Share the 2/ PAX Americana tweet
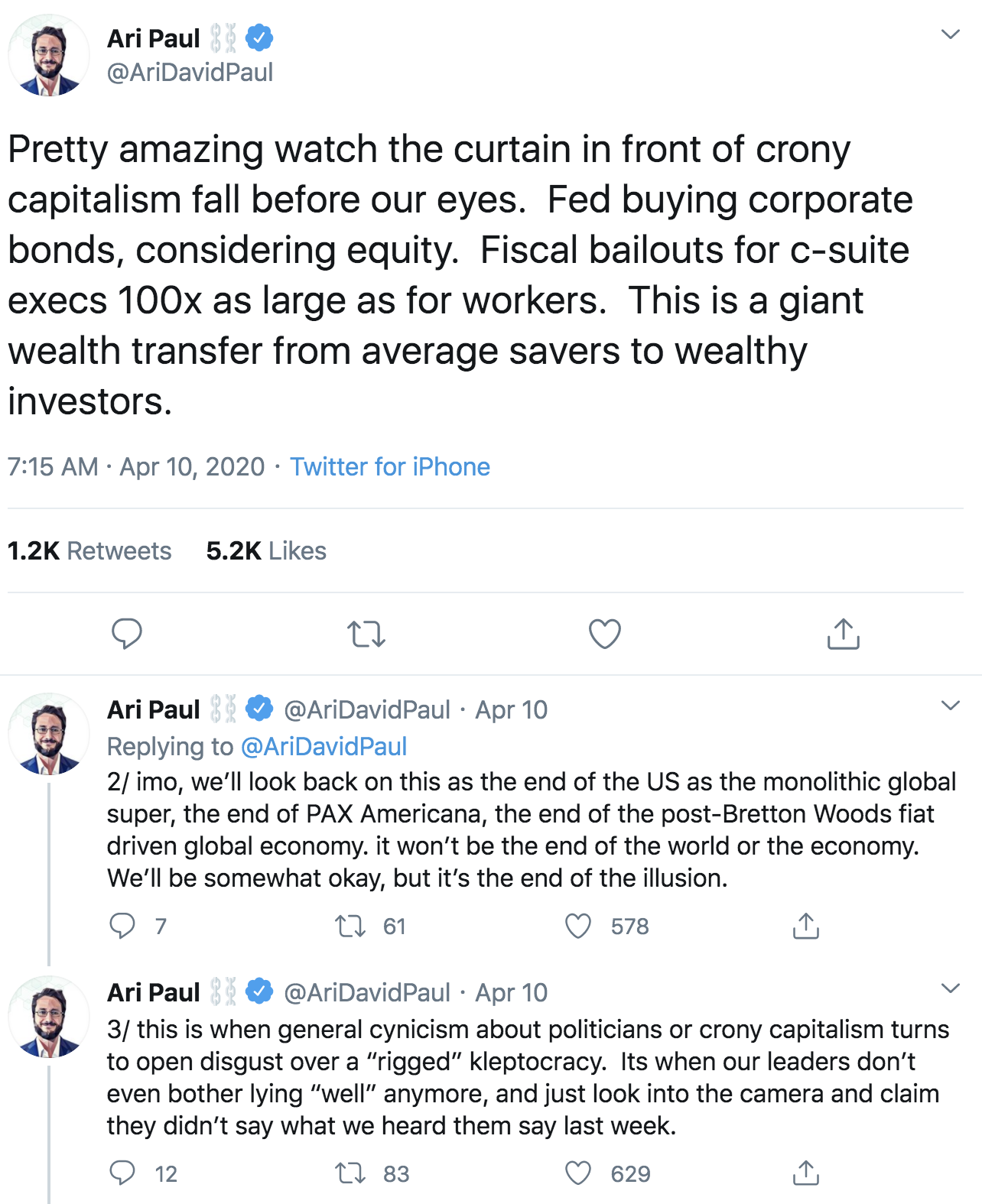Viewport: 982px width, 1204px height. 805,926
